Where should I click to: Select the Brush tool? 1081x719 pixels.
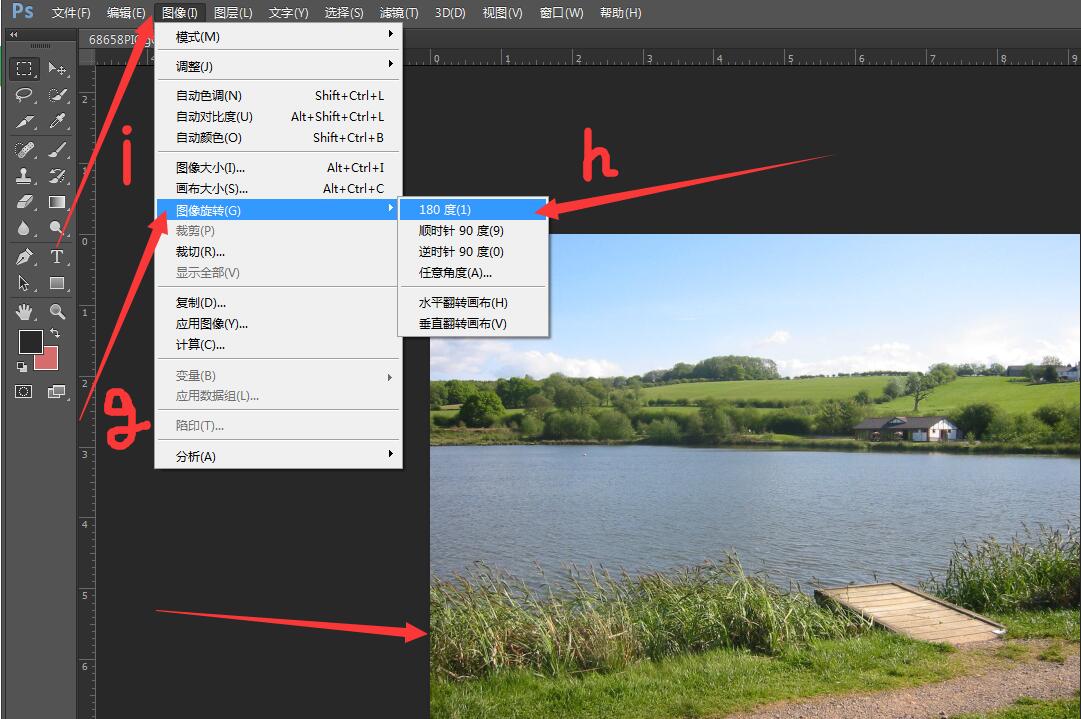(x=57, y=149)
